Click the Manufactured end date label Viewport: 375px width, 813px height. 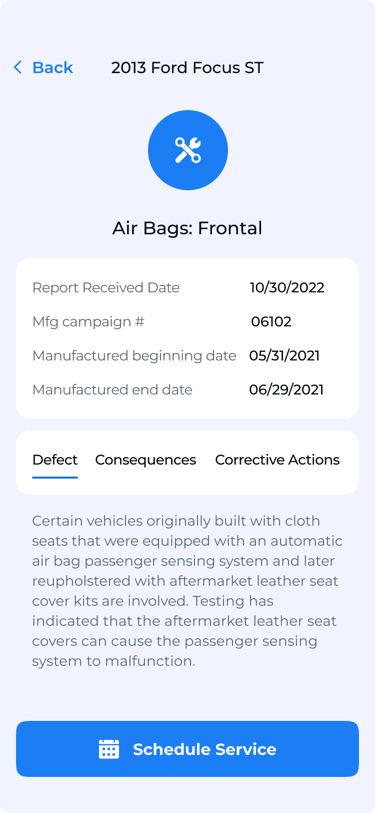click(112, 390)
